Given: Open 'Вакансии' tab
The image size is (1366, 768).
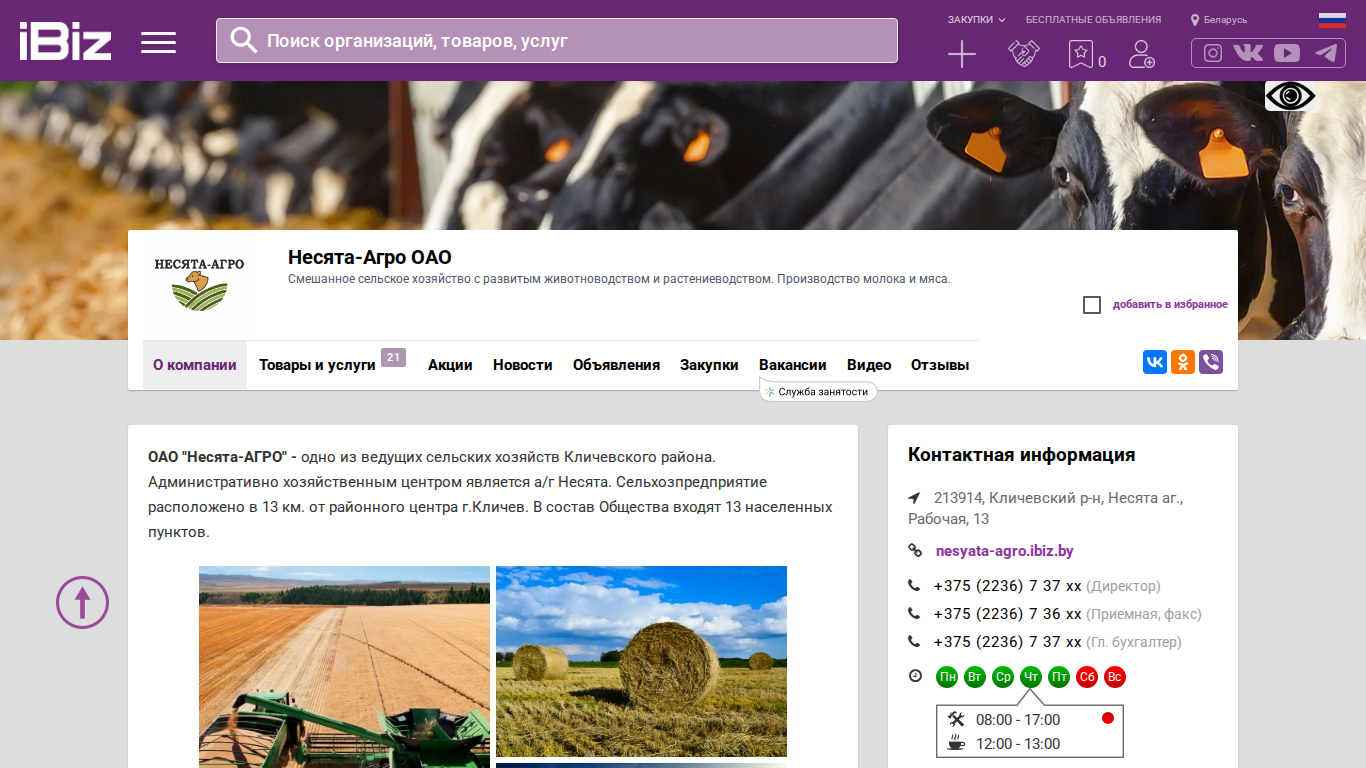Looking at the screenshot, I should pyautogui.click(x=793, y=365).
